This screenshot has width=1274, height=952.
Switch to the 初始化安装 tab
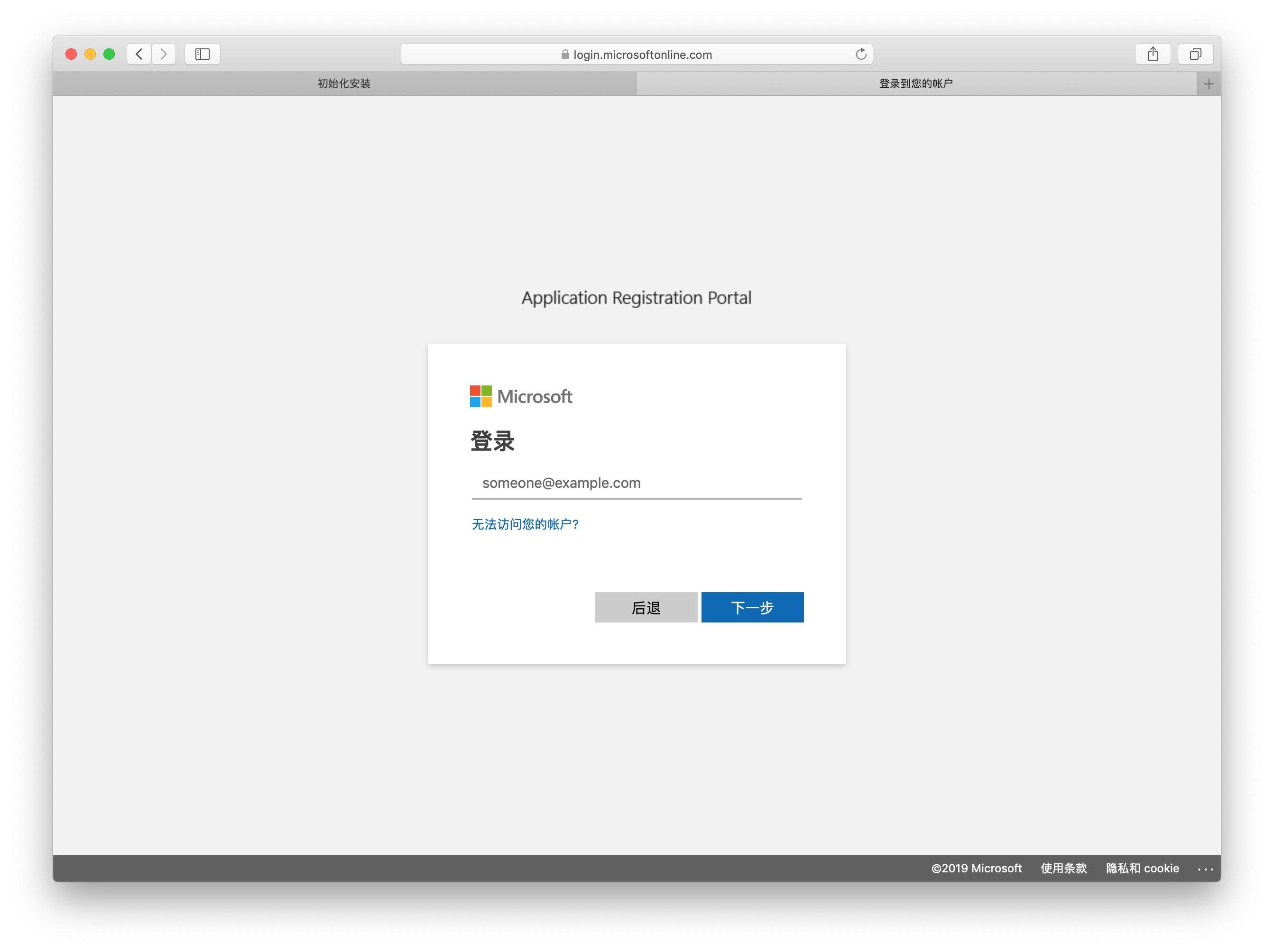coord(344,84)
